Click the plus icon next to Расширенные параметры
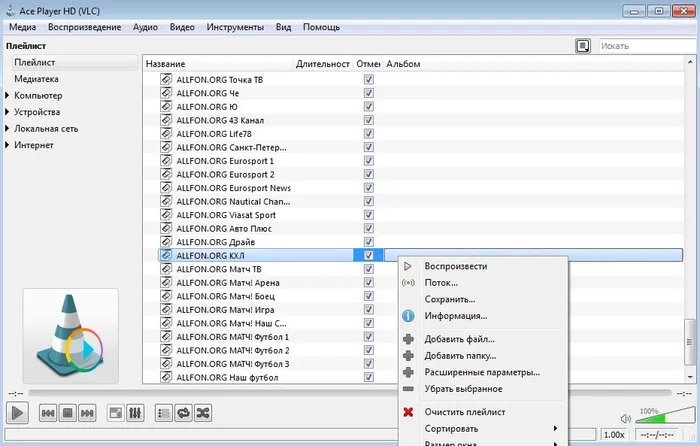Screen dimensions: 700x446 pos(408,372)
